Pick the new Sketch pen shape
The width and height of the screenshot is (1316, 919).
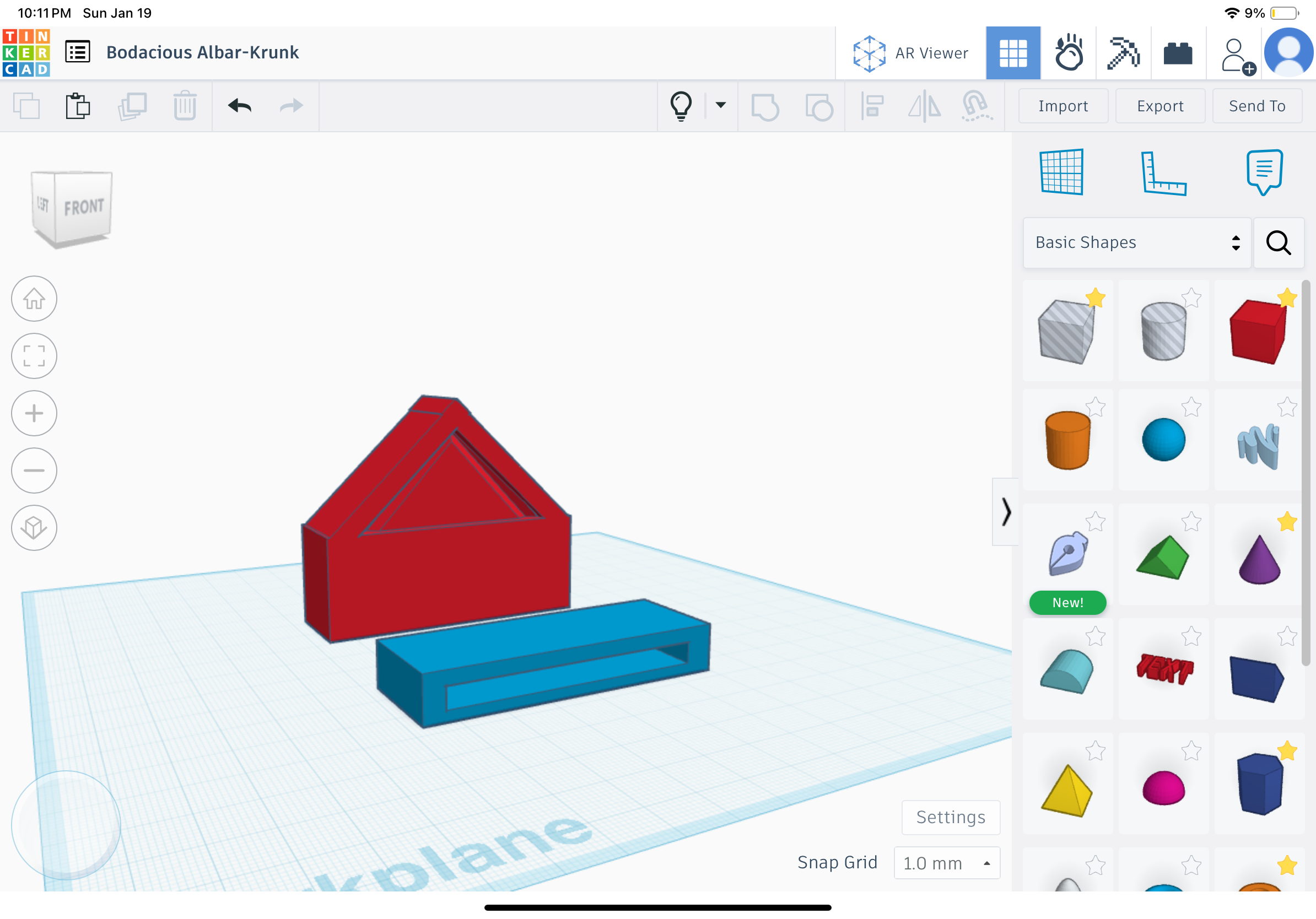1068,554
